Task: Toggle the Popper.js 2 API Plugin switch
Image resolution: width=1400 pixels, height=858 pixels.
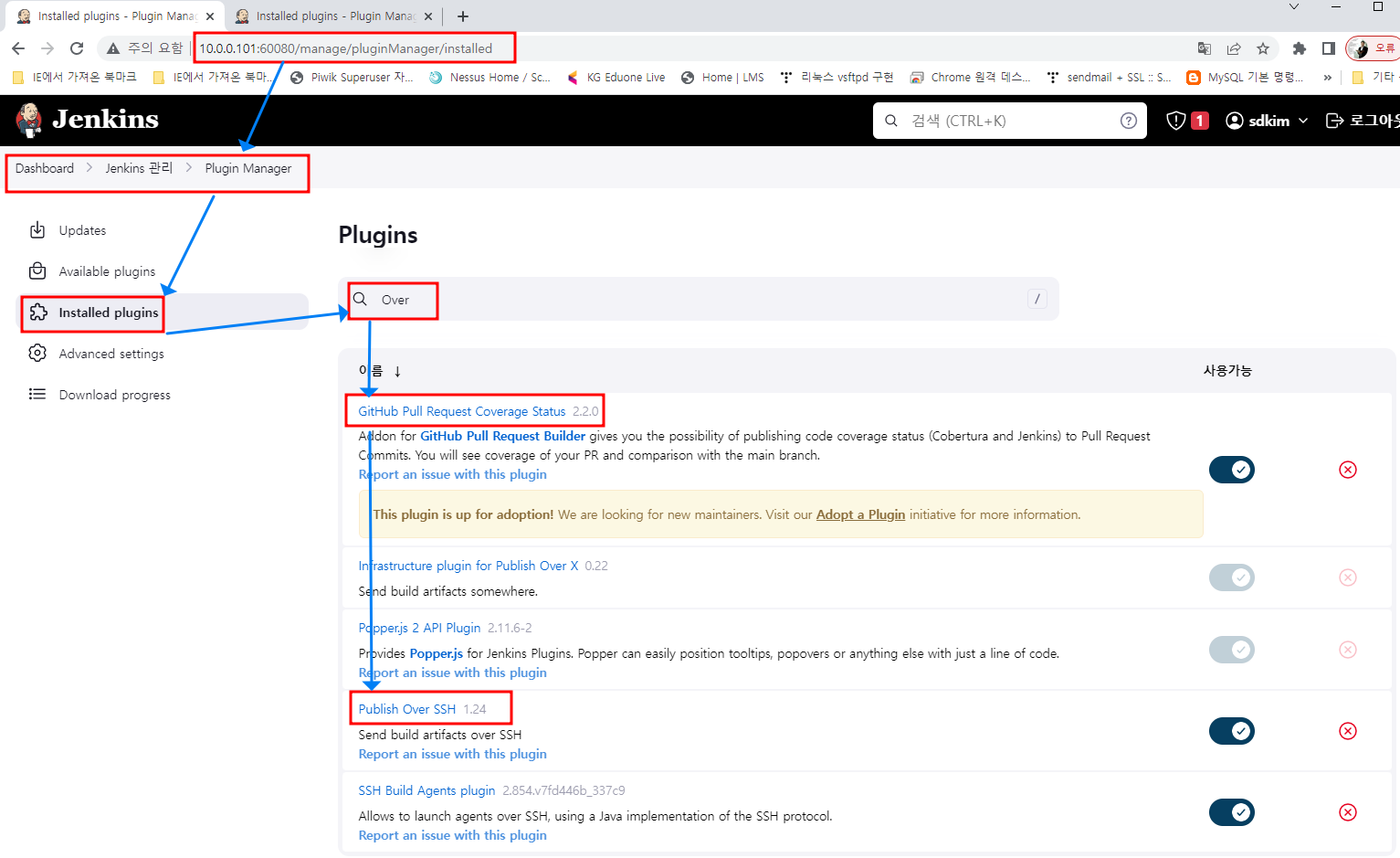Action: [1232, 650]
